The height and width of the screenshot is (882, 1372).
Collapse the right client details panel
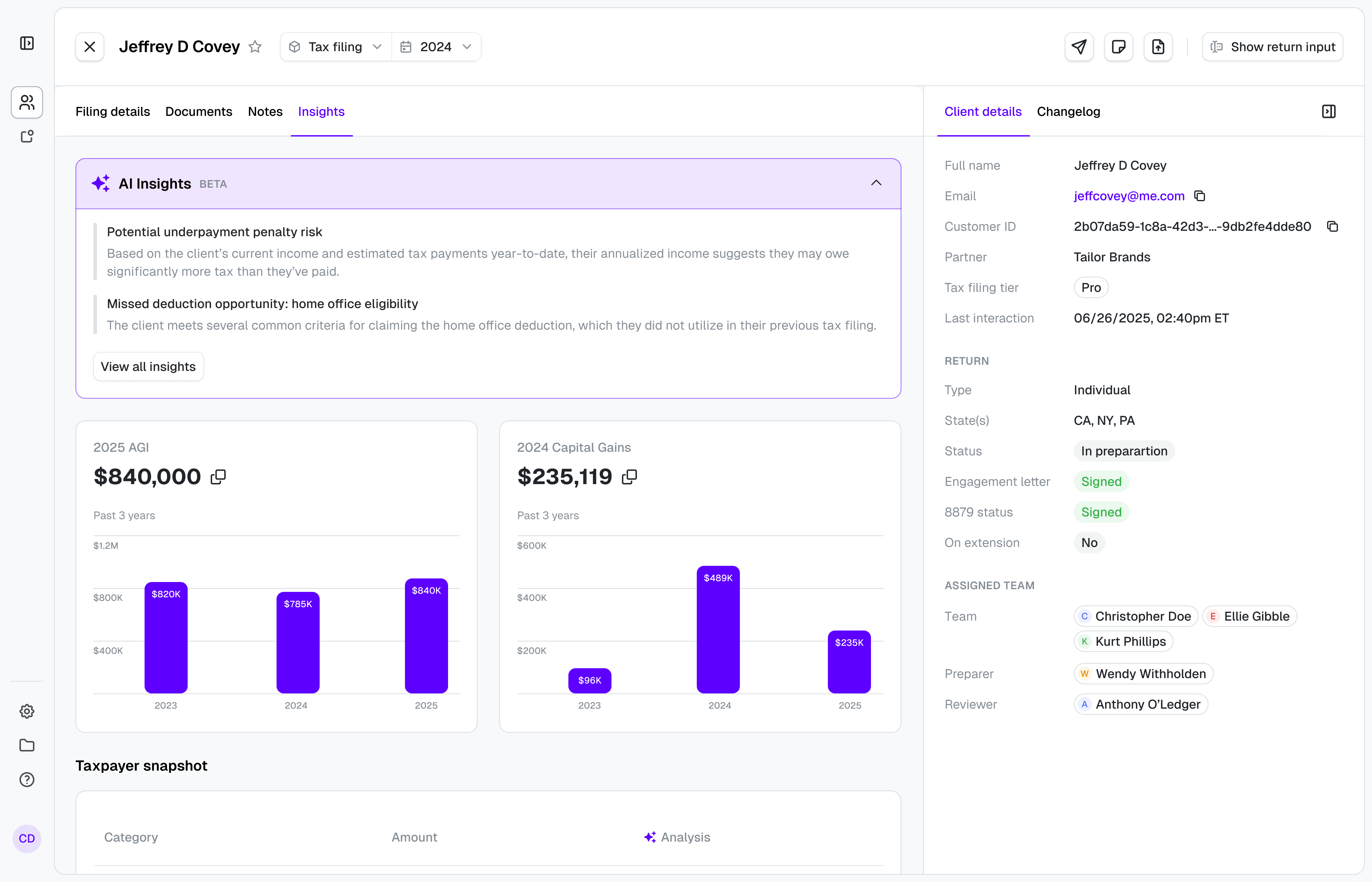click(1329, 112)
